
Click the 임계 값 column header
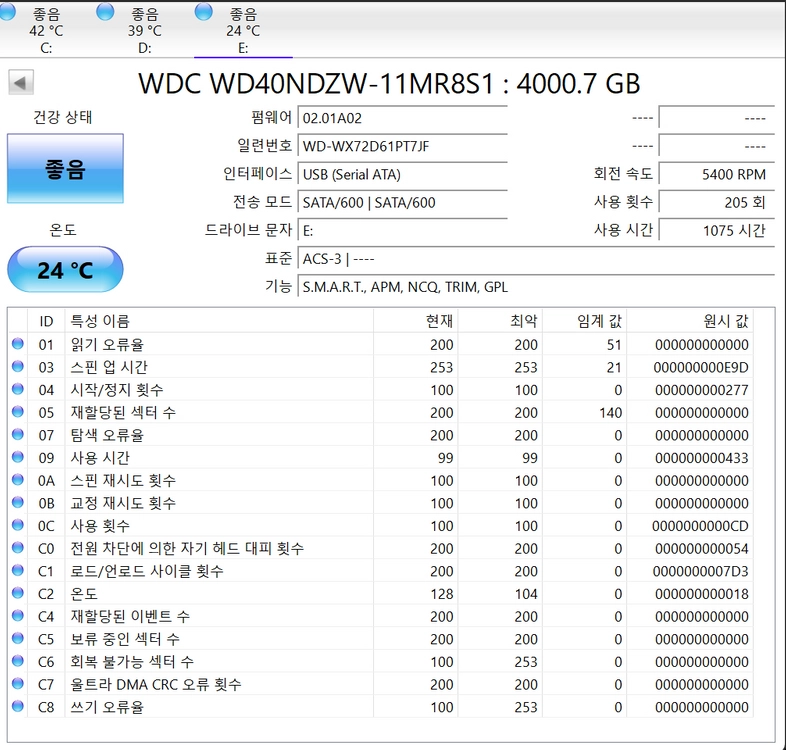(584, 321)
